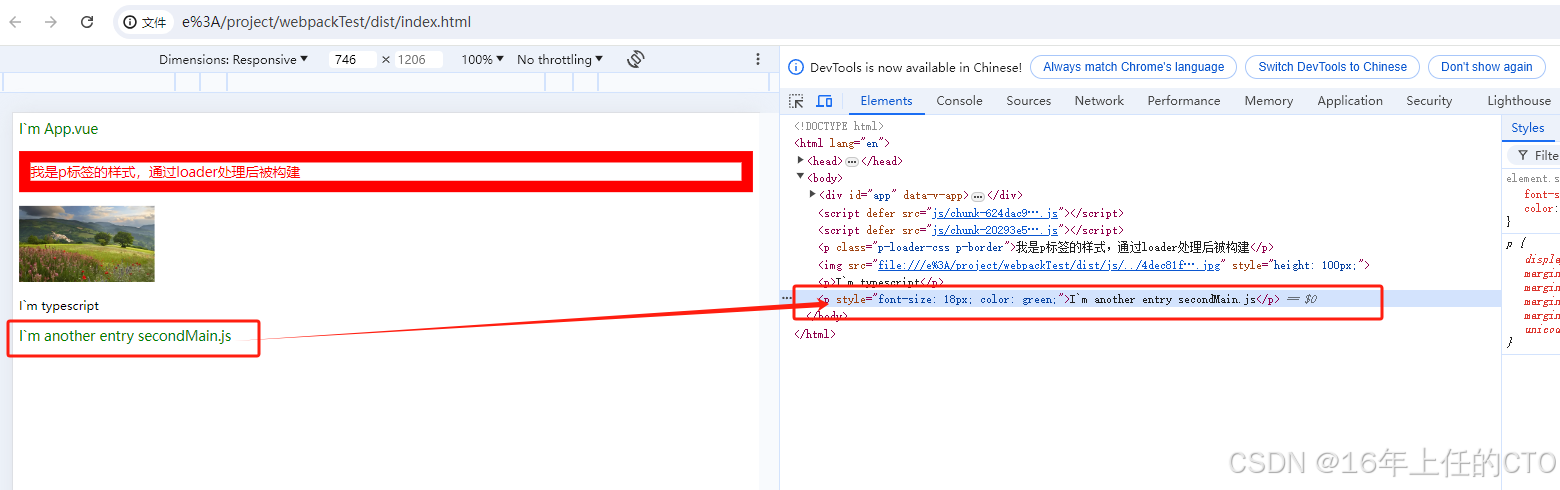Click Switch DevTools to Chinese button
Image resolution: width=1560 pixels, height=490 pixels.
click(x=1332, y=67)
